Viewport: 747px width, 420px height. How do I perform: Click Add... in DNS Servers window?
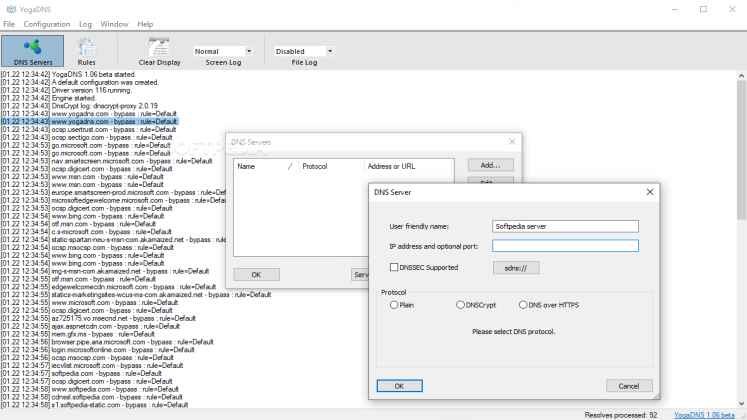point(489,164)
